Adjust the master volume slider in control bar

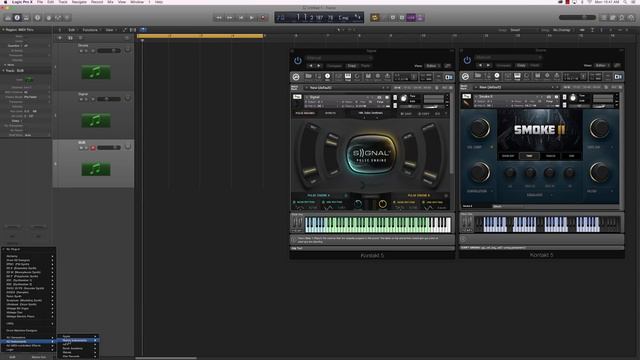pos(577,18)
